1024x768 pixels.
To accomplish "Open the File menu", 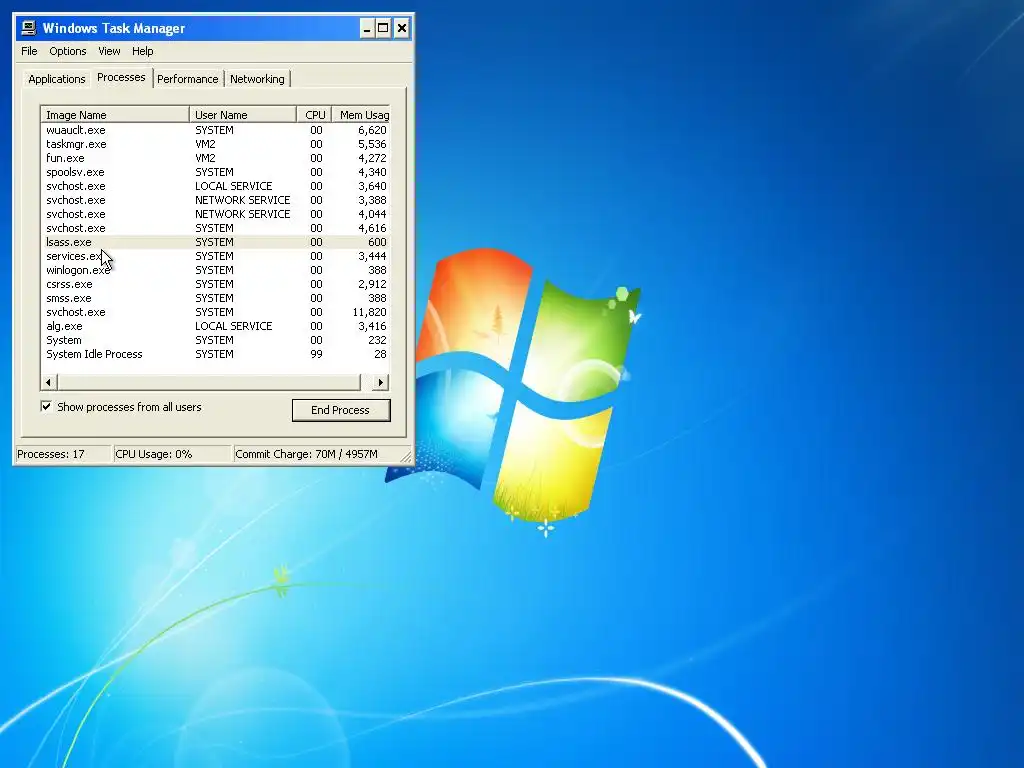I will 29,51.
